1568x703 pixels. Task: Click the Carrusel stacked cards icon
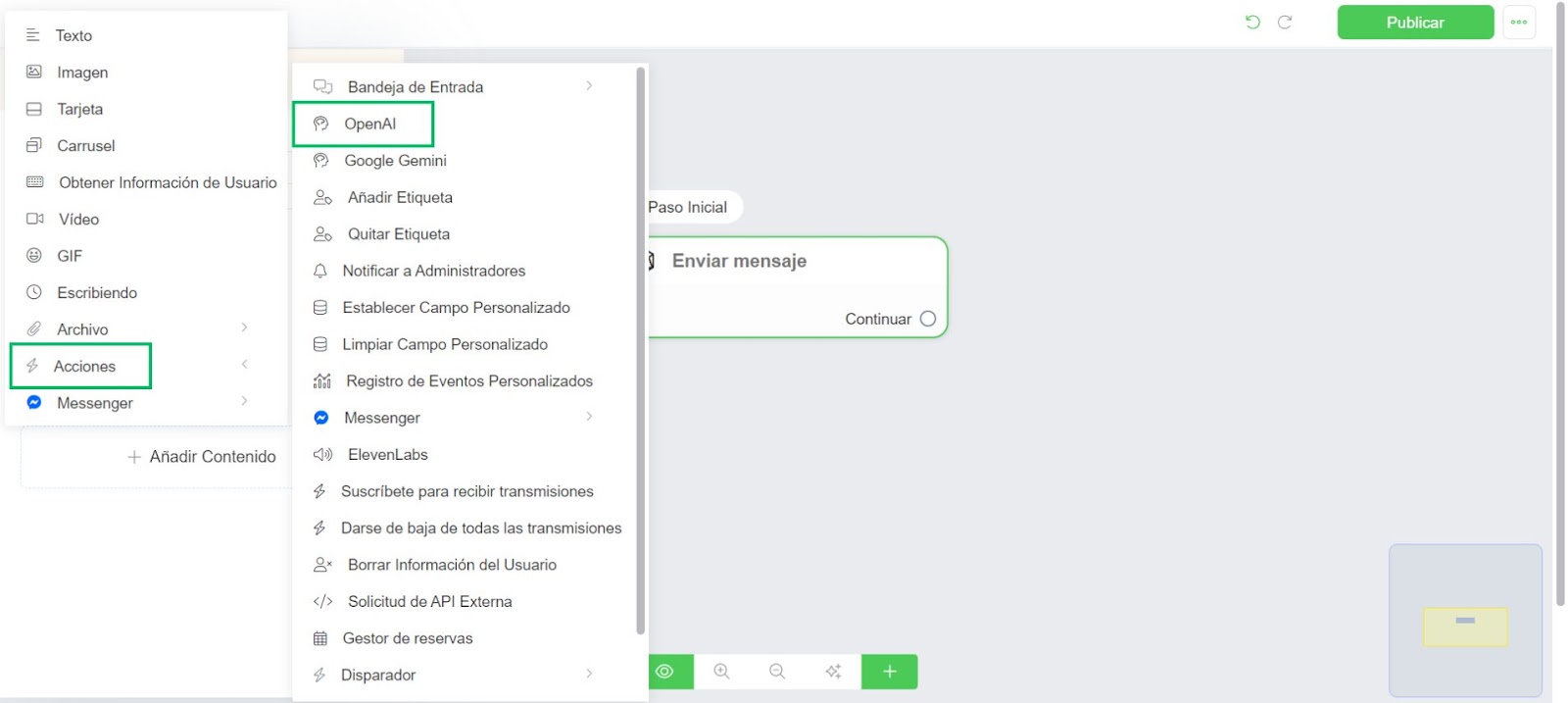(33, 145)
